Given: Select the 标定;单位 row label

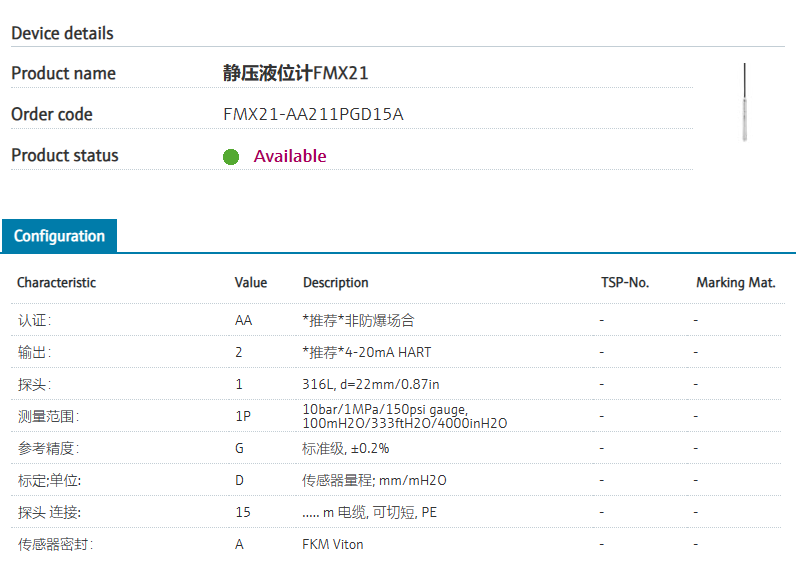Looking at the screenshot, I should 49,480.
